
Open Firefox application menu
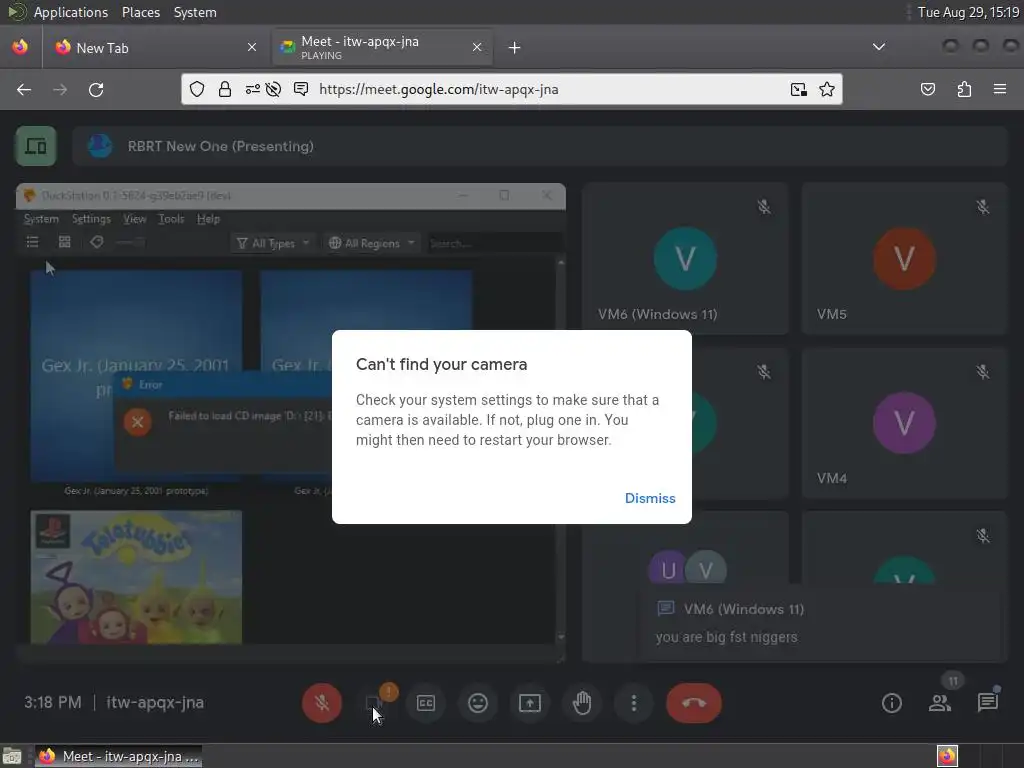click(1000, 89)
